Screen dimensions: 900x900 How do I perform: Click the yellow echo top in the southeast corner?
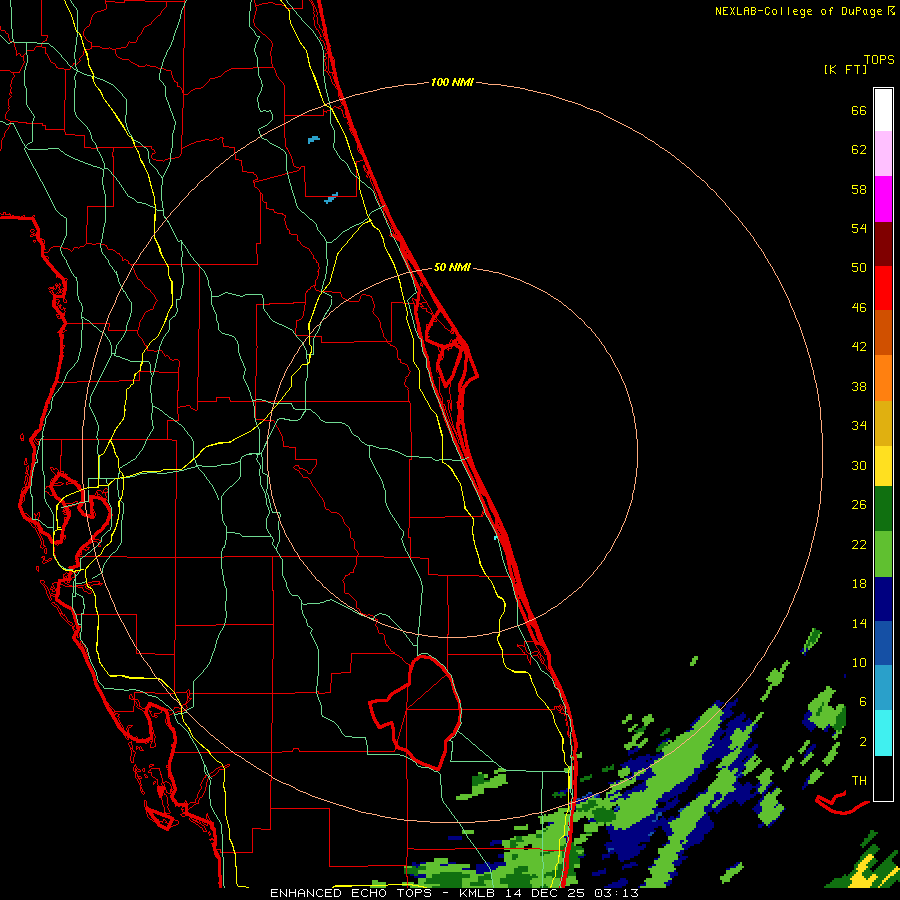[863, 874]
